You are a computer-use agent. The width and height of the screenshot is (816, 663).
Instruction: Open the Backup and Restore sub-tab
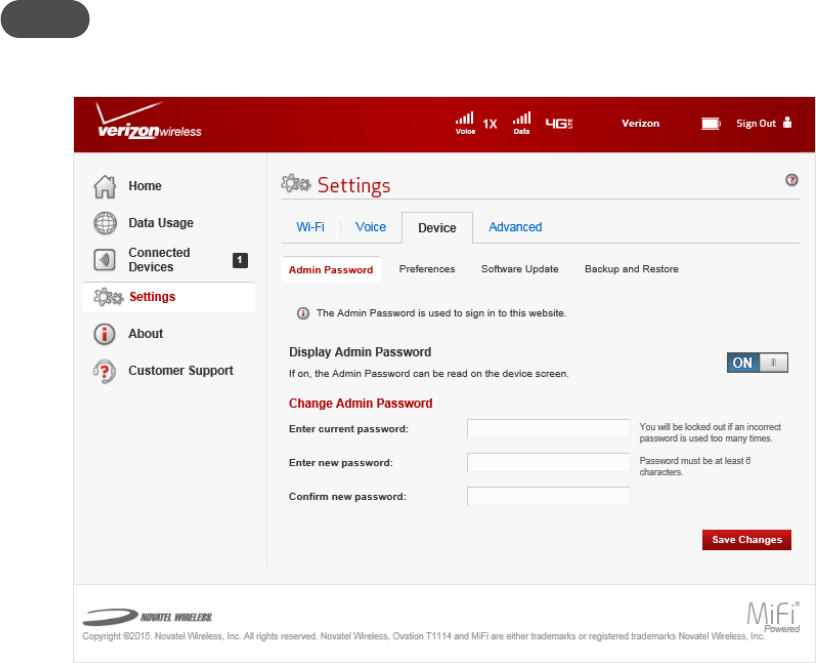[x=631, y=269]
